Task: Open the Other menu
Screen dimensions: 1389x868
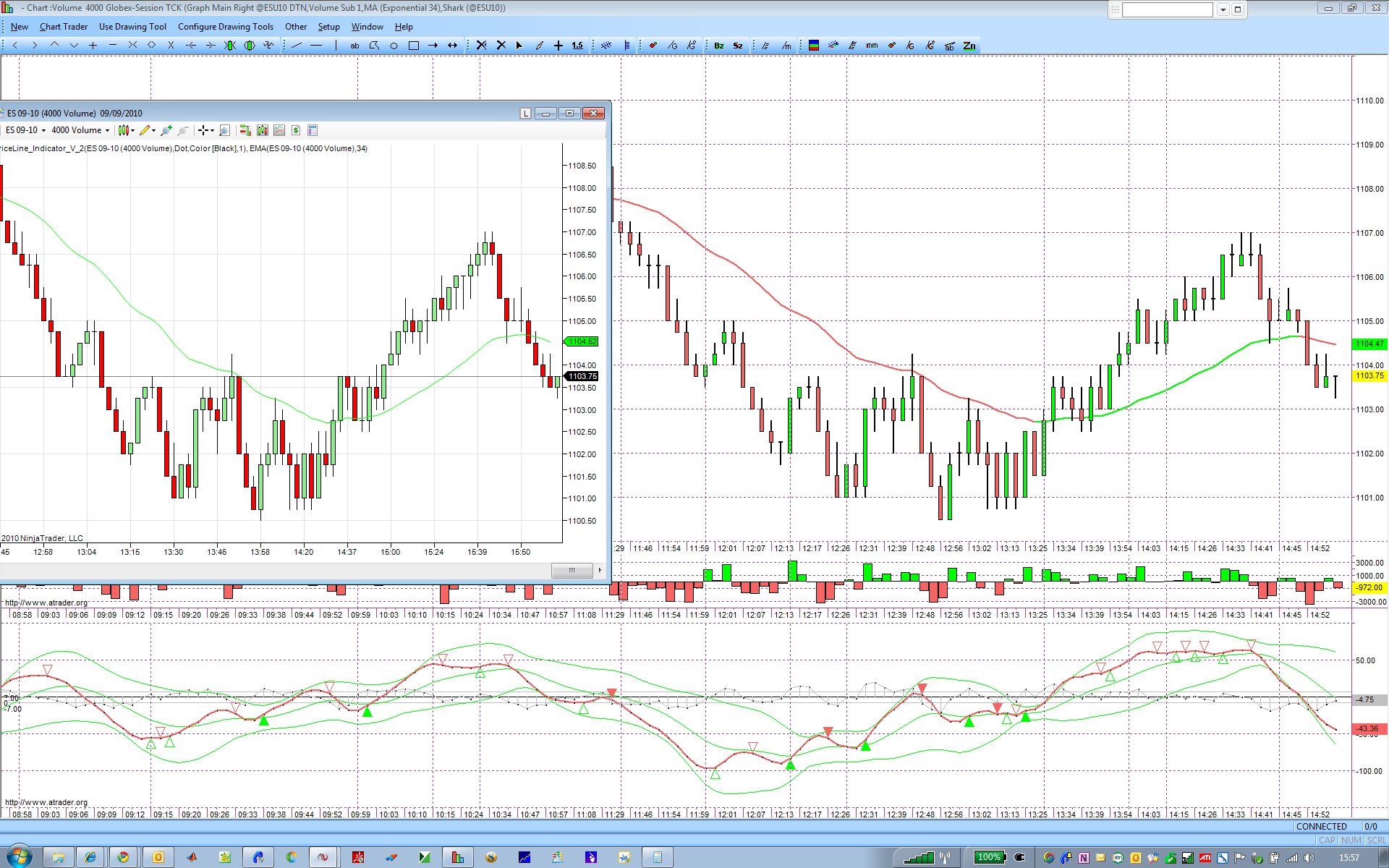Action: (x=296, y=27)
